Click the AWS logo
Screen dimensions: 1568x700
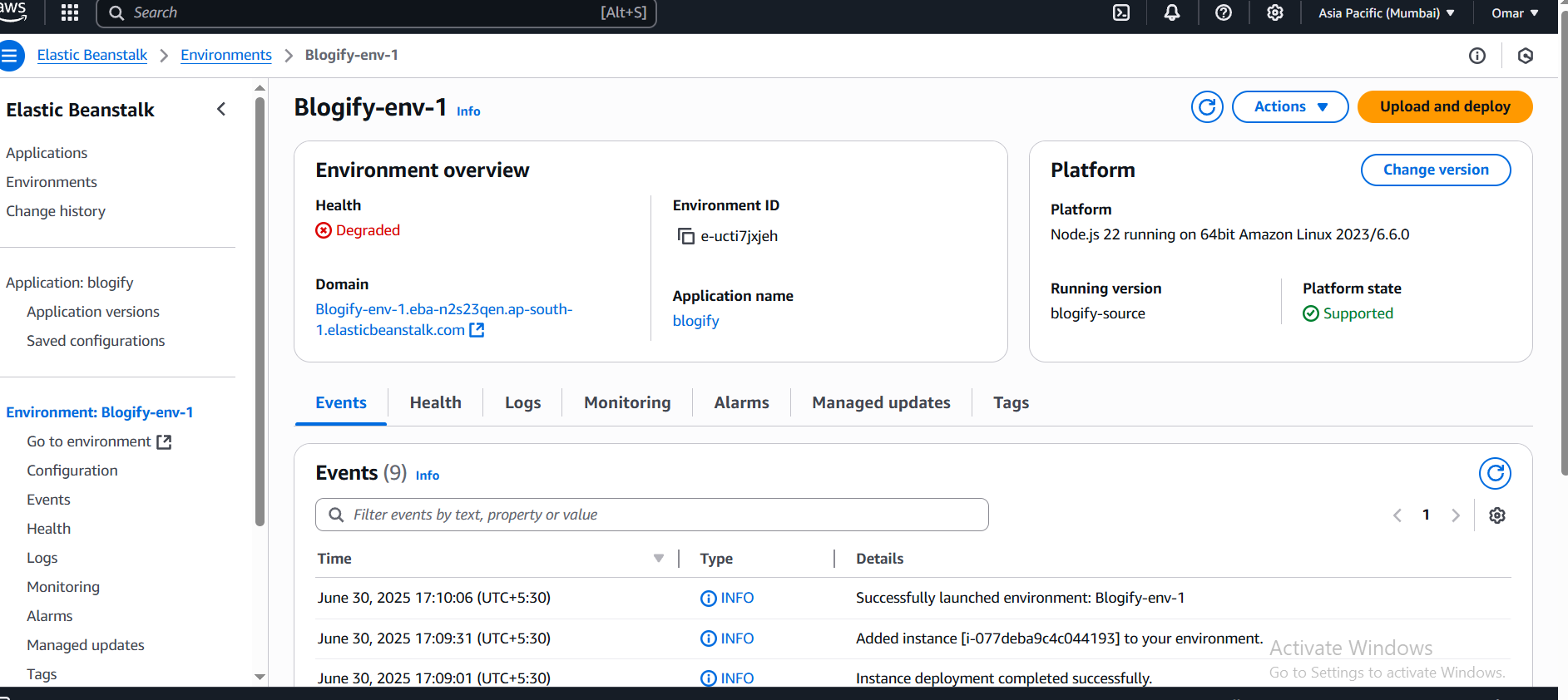point(12,11)
